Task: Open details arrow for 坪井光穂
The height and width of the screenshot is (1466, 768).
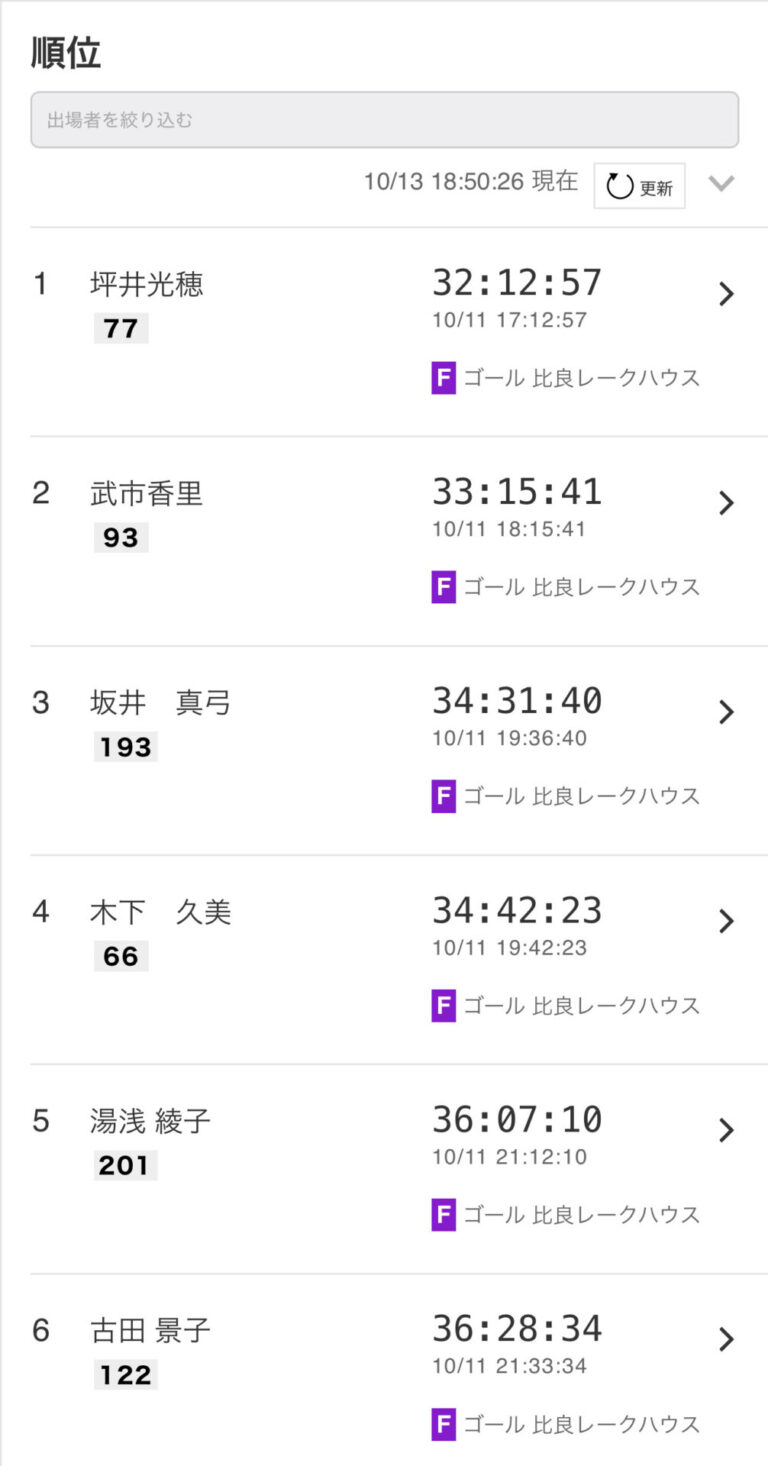Action: [x=727, y=294]
